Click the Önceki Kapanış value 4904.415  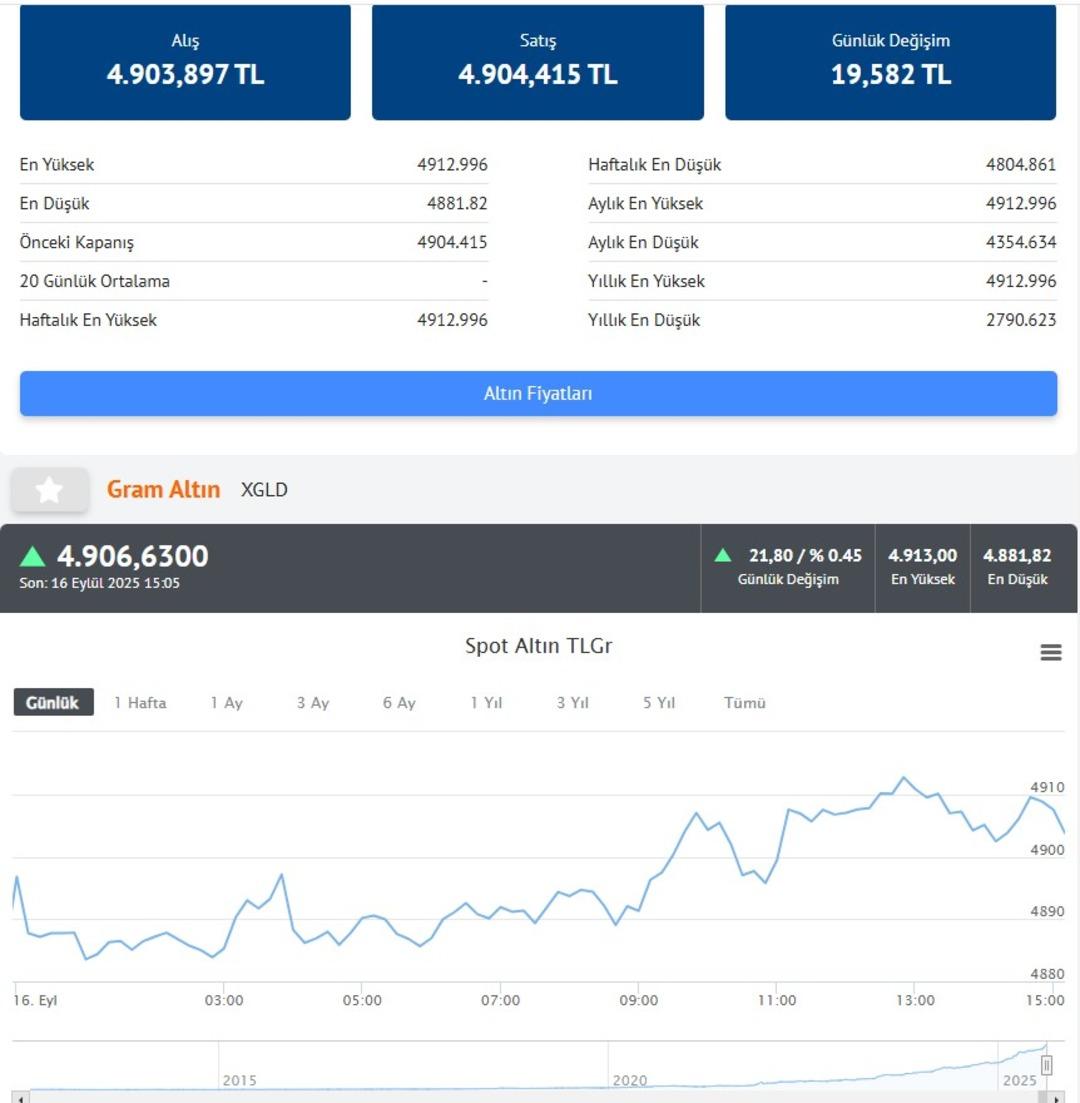coord(452,242)
